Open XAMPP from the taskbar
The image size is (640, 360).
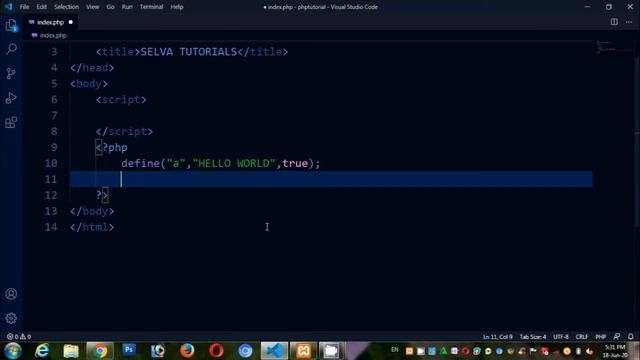click(x=303, y=351)
